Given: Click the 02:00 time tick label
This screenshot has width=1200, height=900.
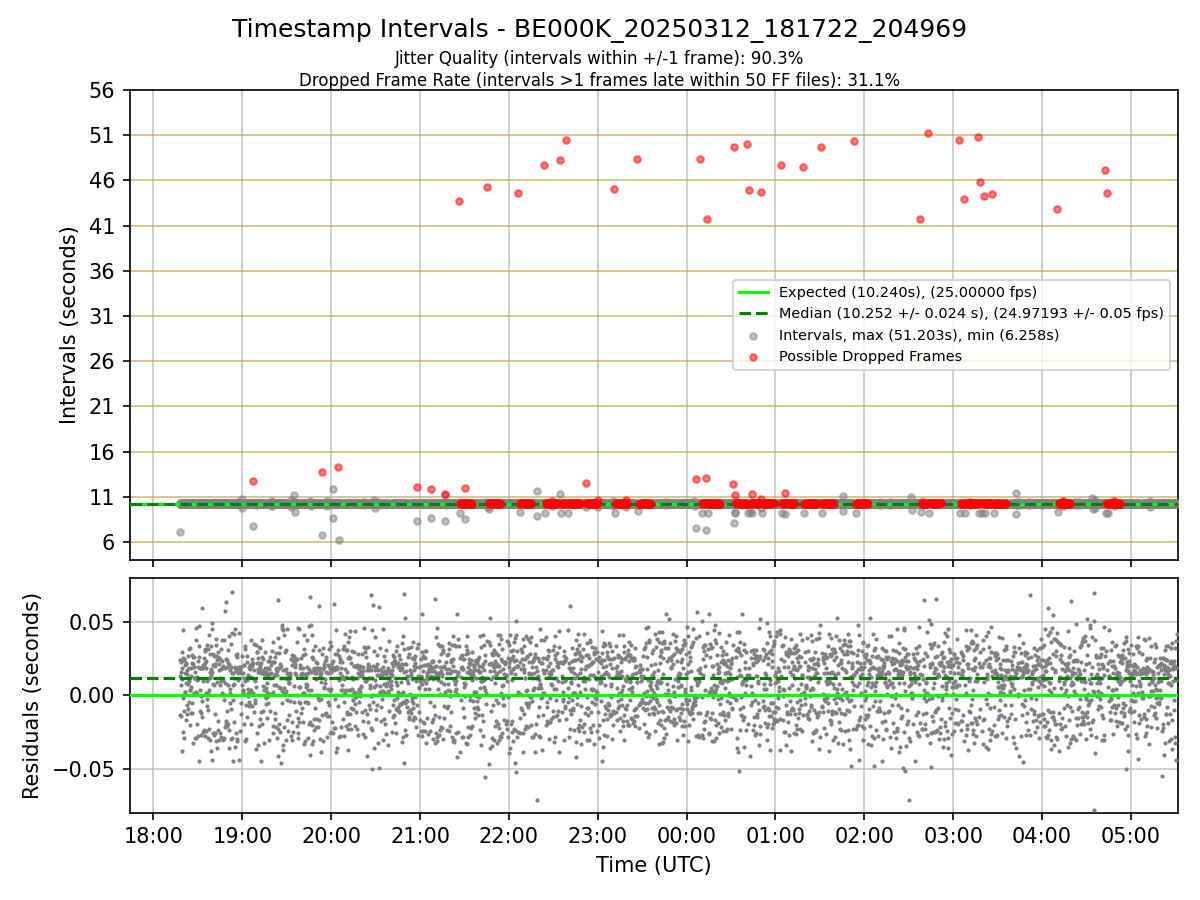Looking at the screenshot, I should (x=864, y=835).
